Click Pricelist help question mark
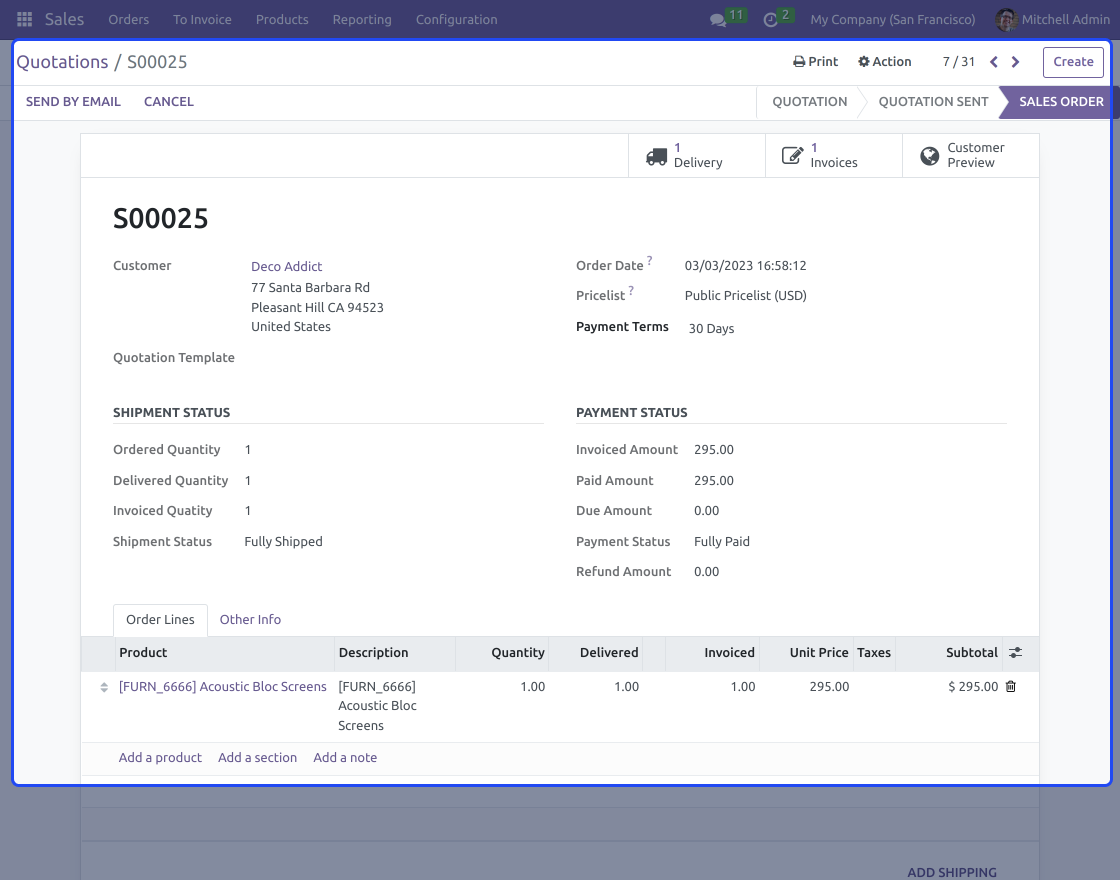The image size is (1120, 880). [631, 291]
